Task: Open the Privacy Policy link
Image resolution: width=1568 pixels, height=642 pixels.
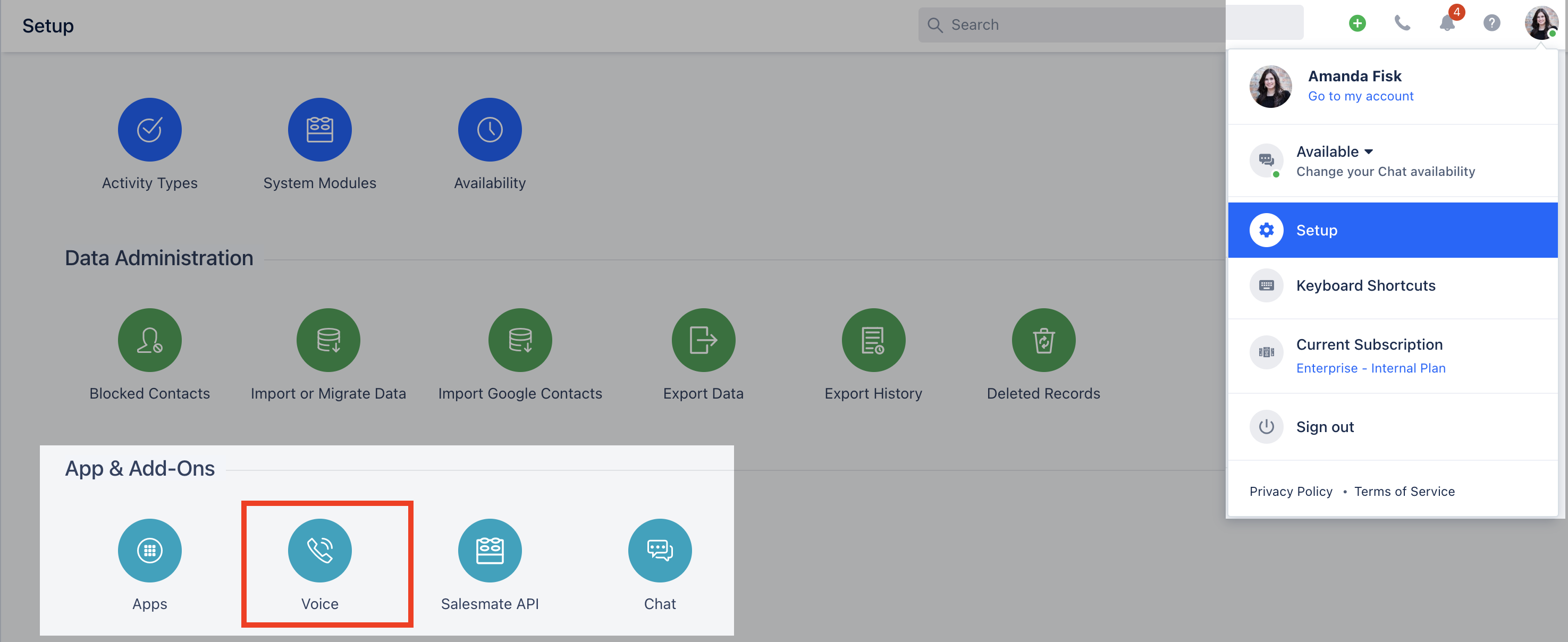Action: pos(1291,492)
